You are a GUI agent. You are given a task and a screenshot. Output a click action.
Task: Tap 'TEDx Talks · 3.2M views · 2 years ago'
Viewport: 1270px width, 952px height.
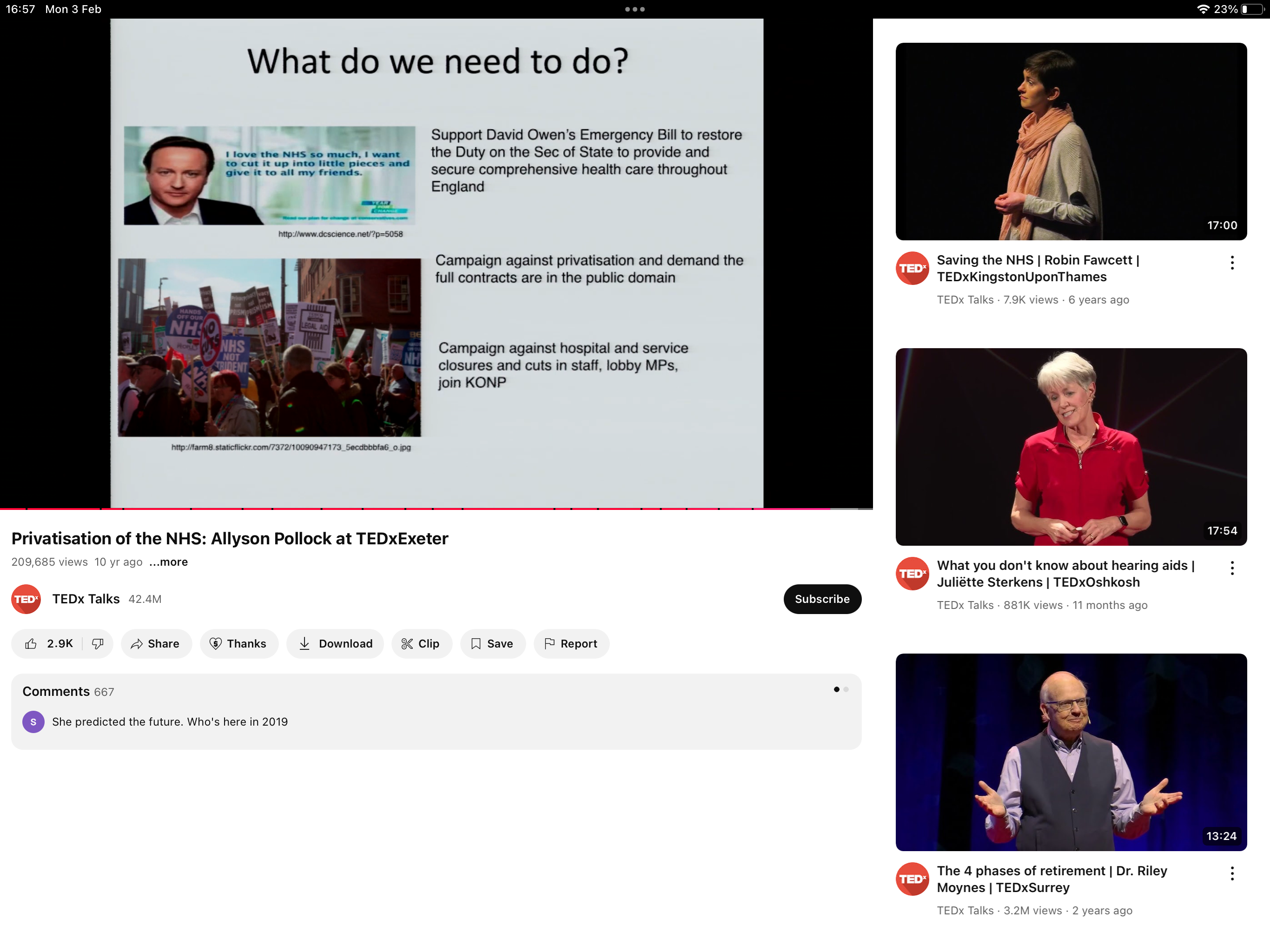pos(1035,911)
